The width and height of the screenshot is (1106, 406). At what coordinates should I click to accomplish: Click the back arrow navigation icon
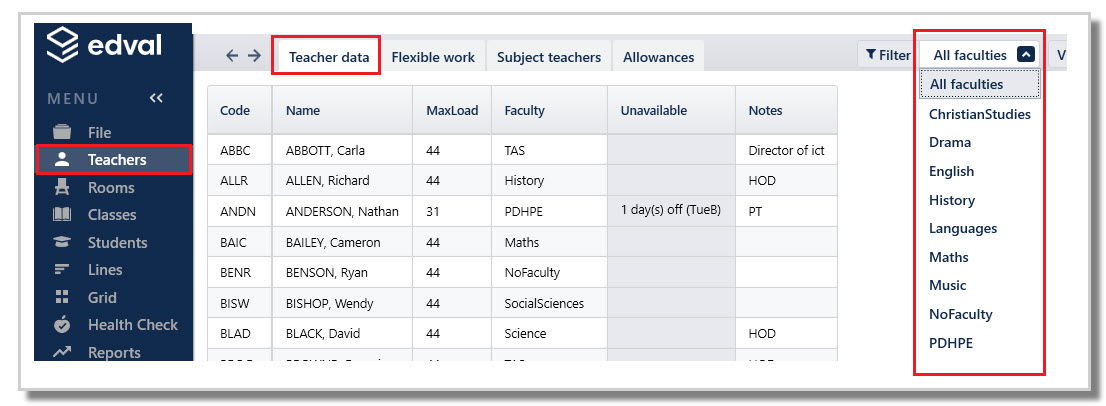click(232, 56)
